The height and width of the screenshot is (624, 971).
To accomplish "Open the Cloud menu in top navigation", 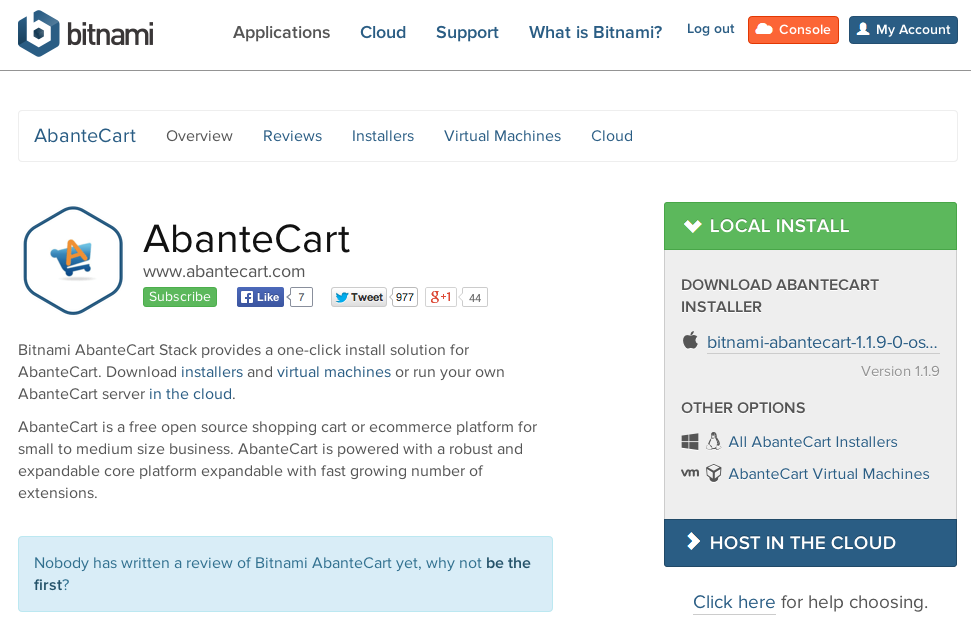I will [x=383, y=32].
